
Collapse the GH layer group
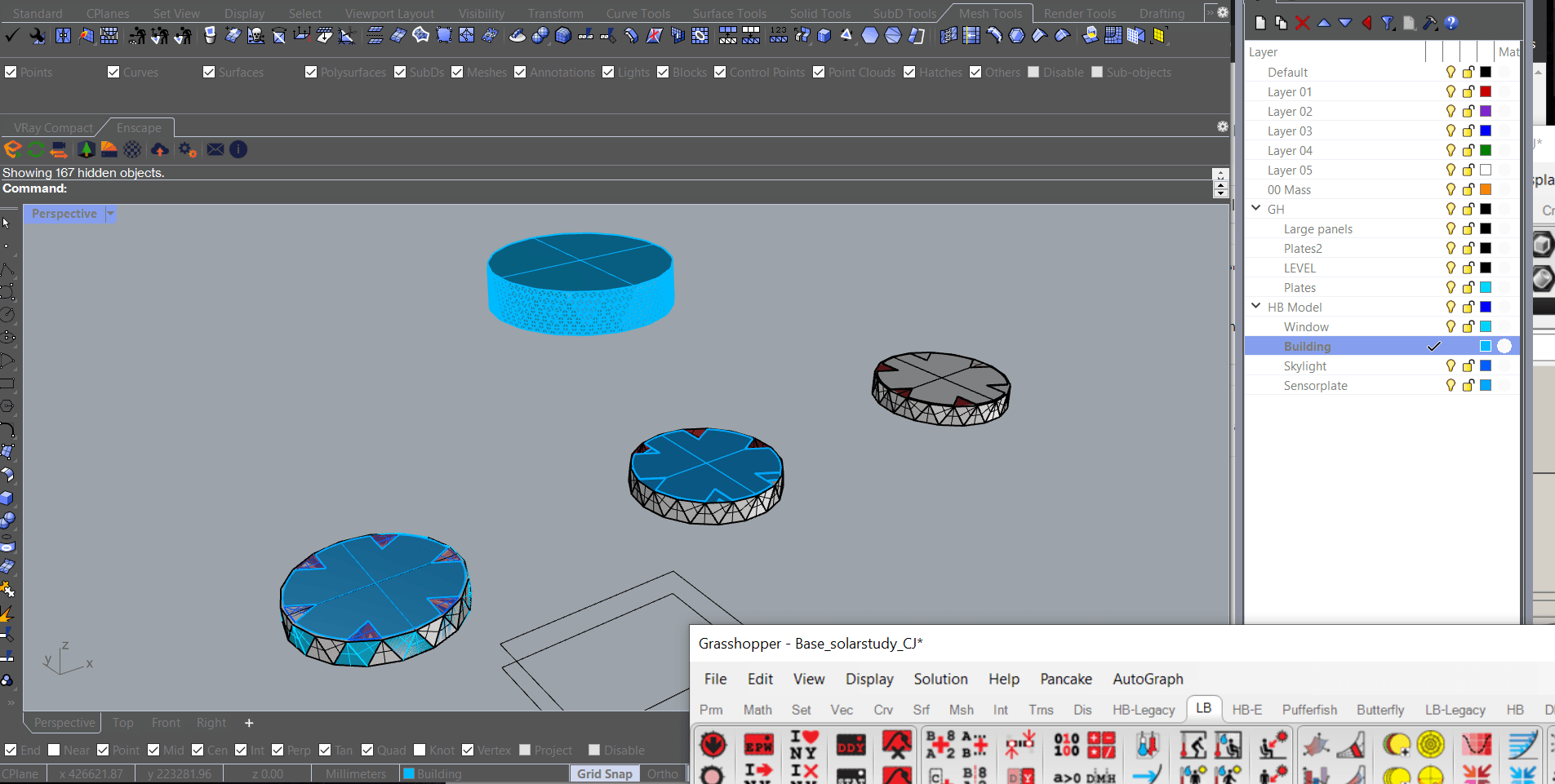coord(1256,209)
